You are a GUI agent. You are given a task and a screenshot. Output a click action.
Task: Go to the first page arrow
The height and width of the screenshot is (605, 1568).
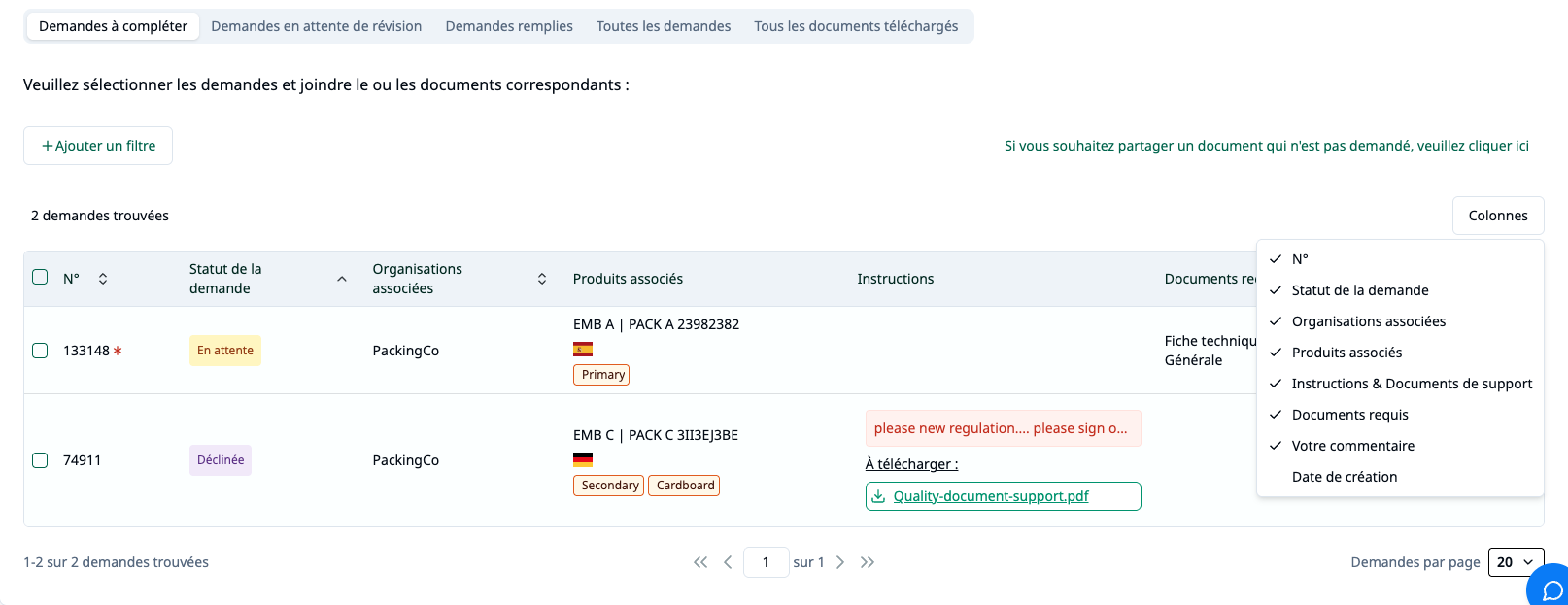tap(700, 562)
